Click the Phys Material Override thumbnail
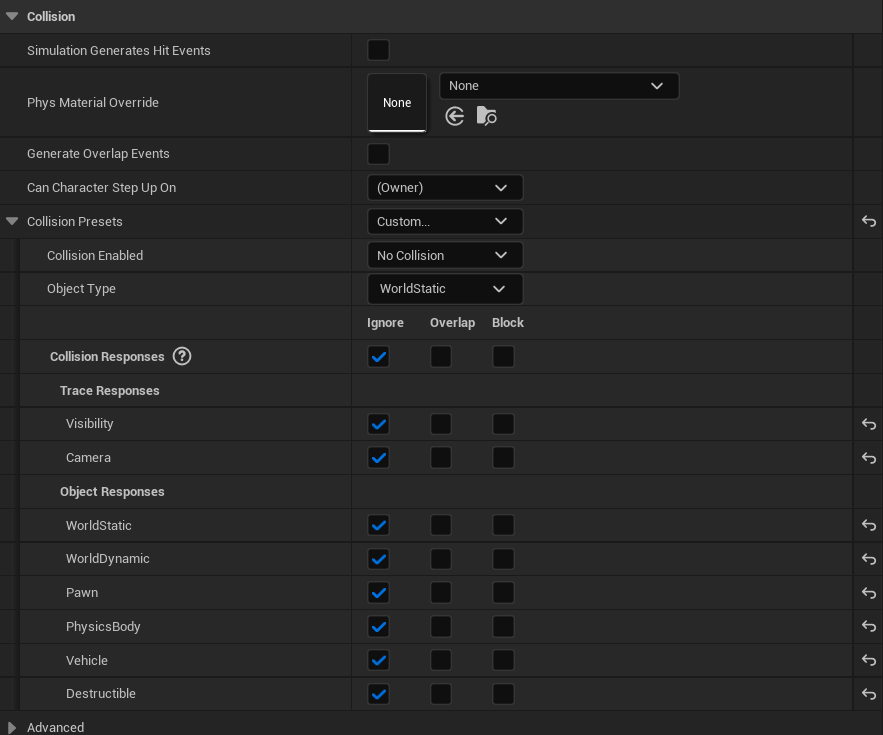 (x=397, y=102)
